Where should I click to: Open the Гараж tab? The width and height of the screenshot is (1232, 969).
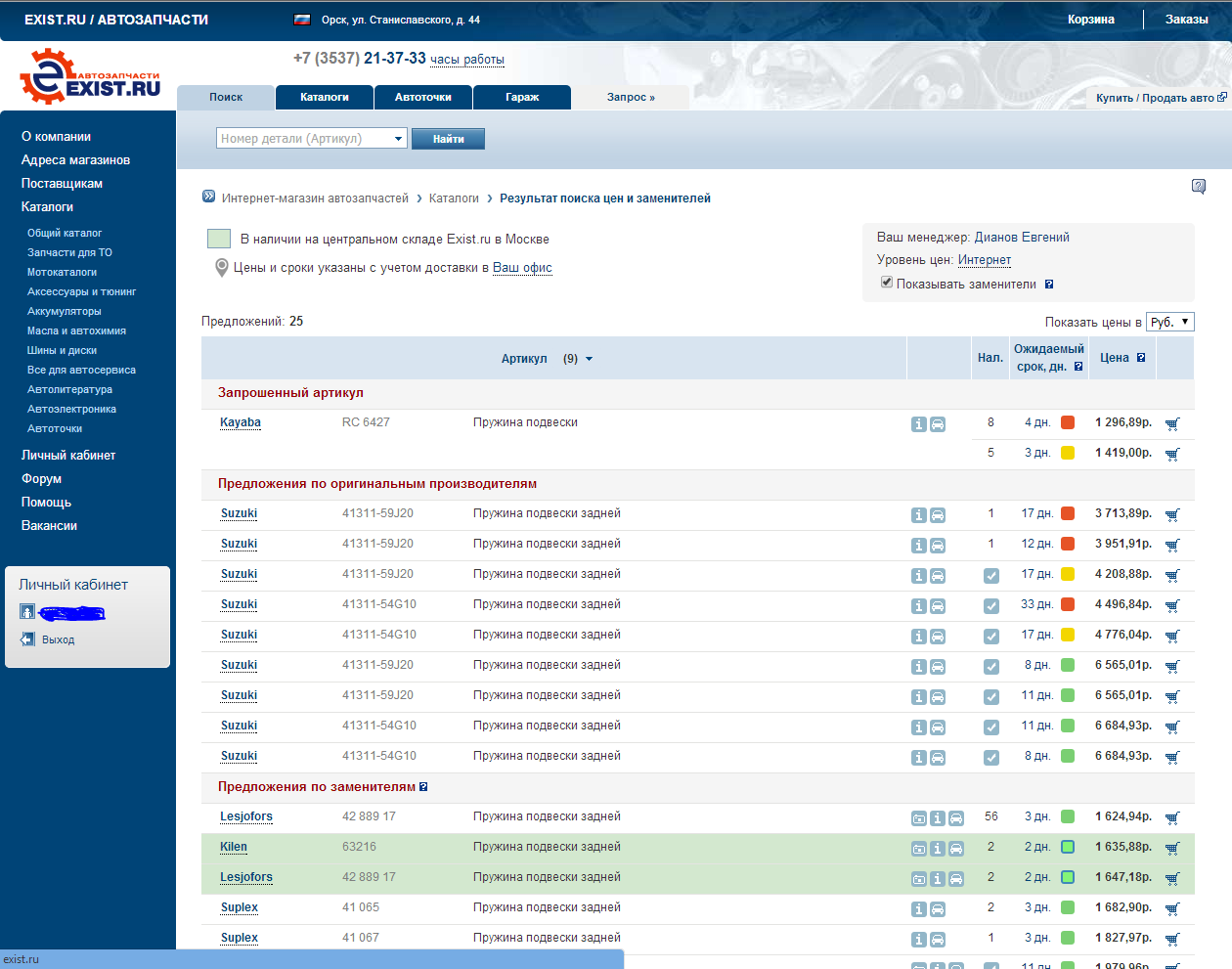click(x=522, y=97)
